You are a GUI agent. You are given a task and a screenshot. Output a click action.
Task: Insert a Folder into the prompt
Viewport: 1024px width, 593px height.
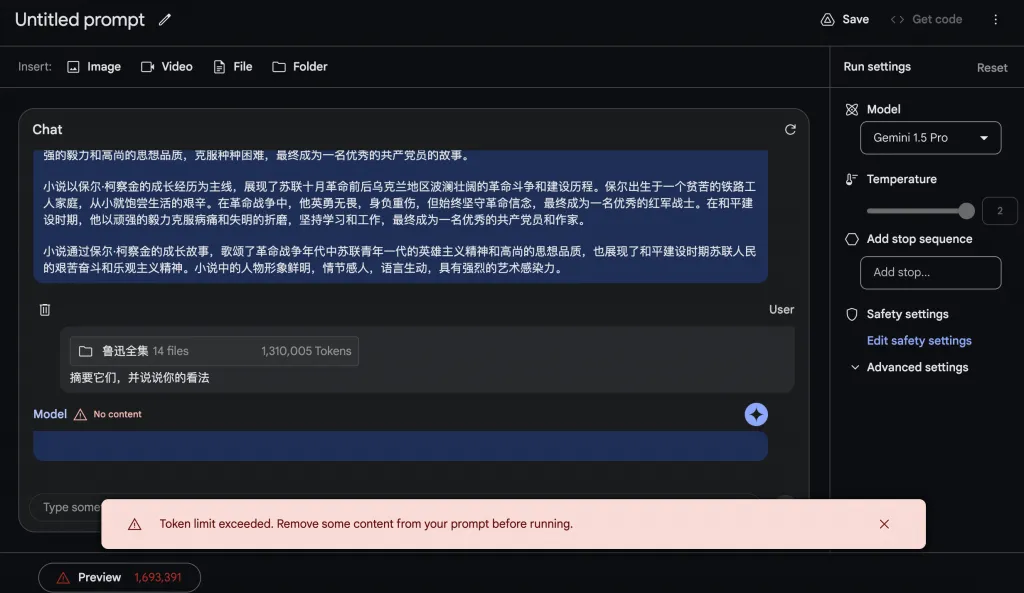tap(300, 67)
